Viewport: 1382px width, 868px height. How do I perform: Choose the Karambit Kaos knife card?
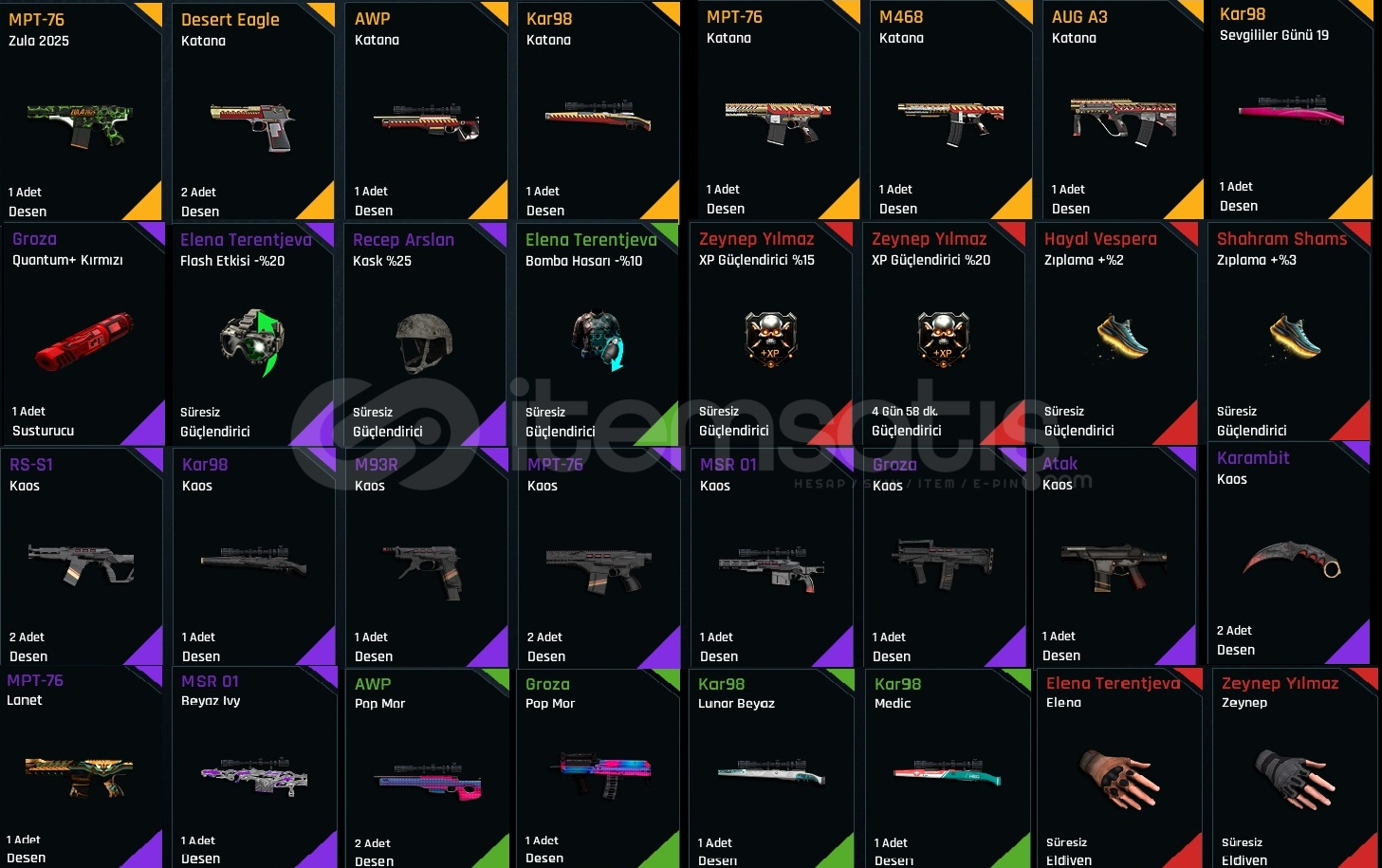coord(1288,553)
